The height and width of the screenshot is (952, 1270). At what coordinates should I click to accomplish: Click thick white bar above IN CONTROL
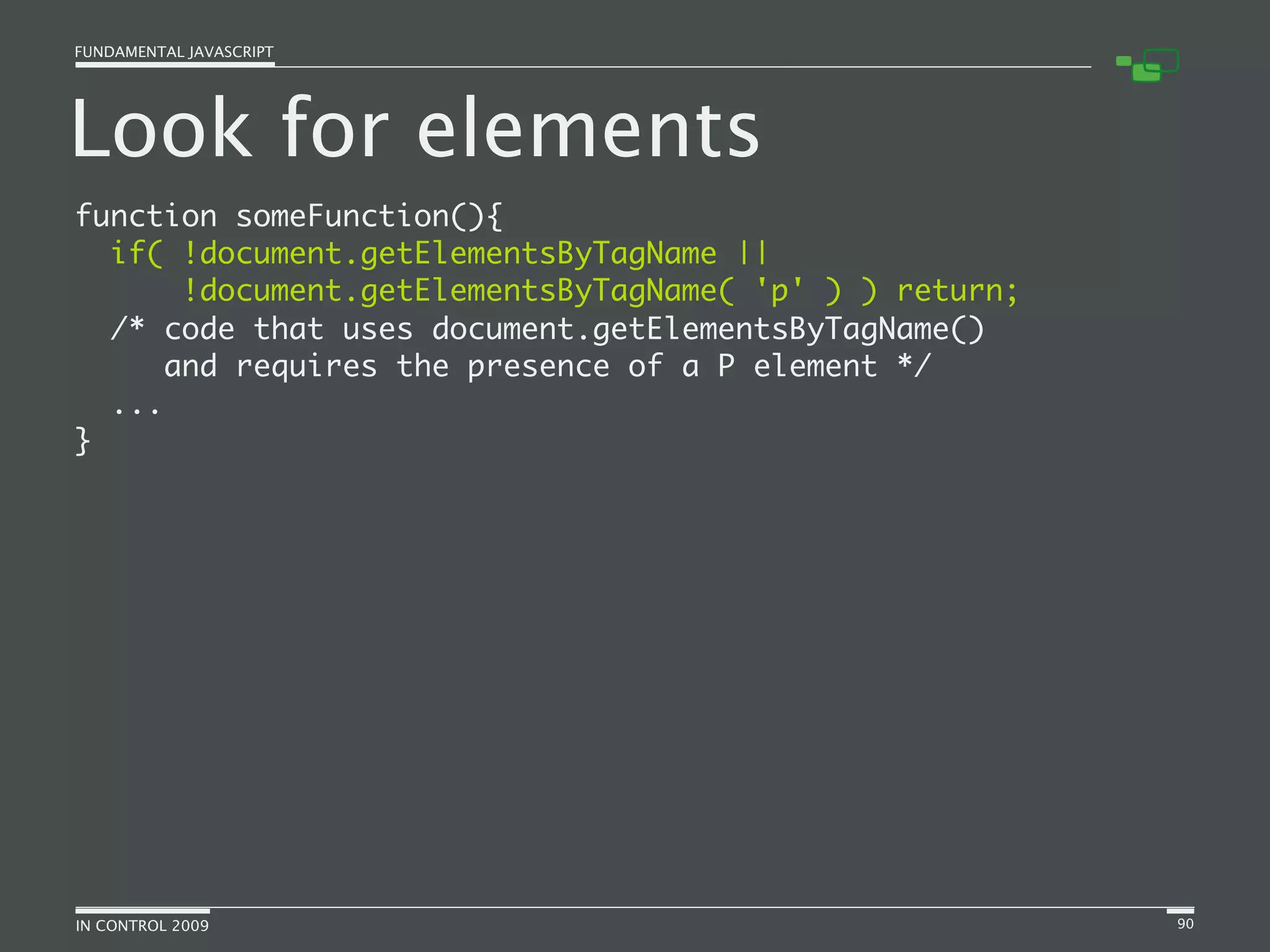click(143, 910)
